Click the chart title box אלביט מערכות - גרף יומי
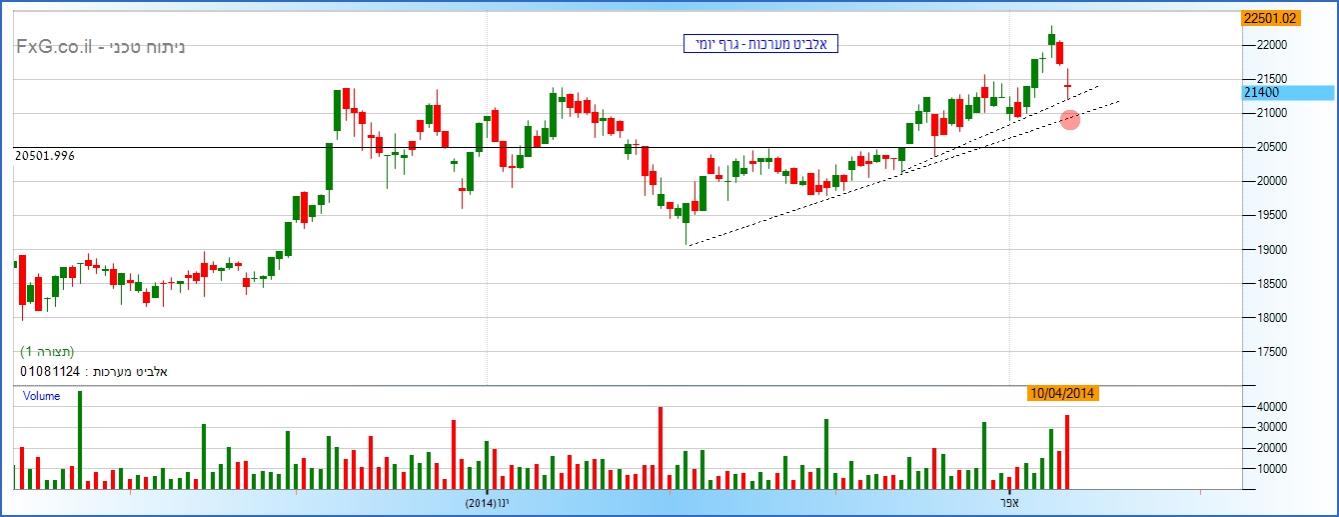 [760, 44]
